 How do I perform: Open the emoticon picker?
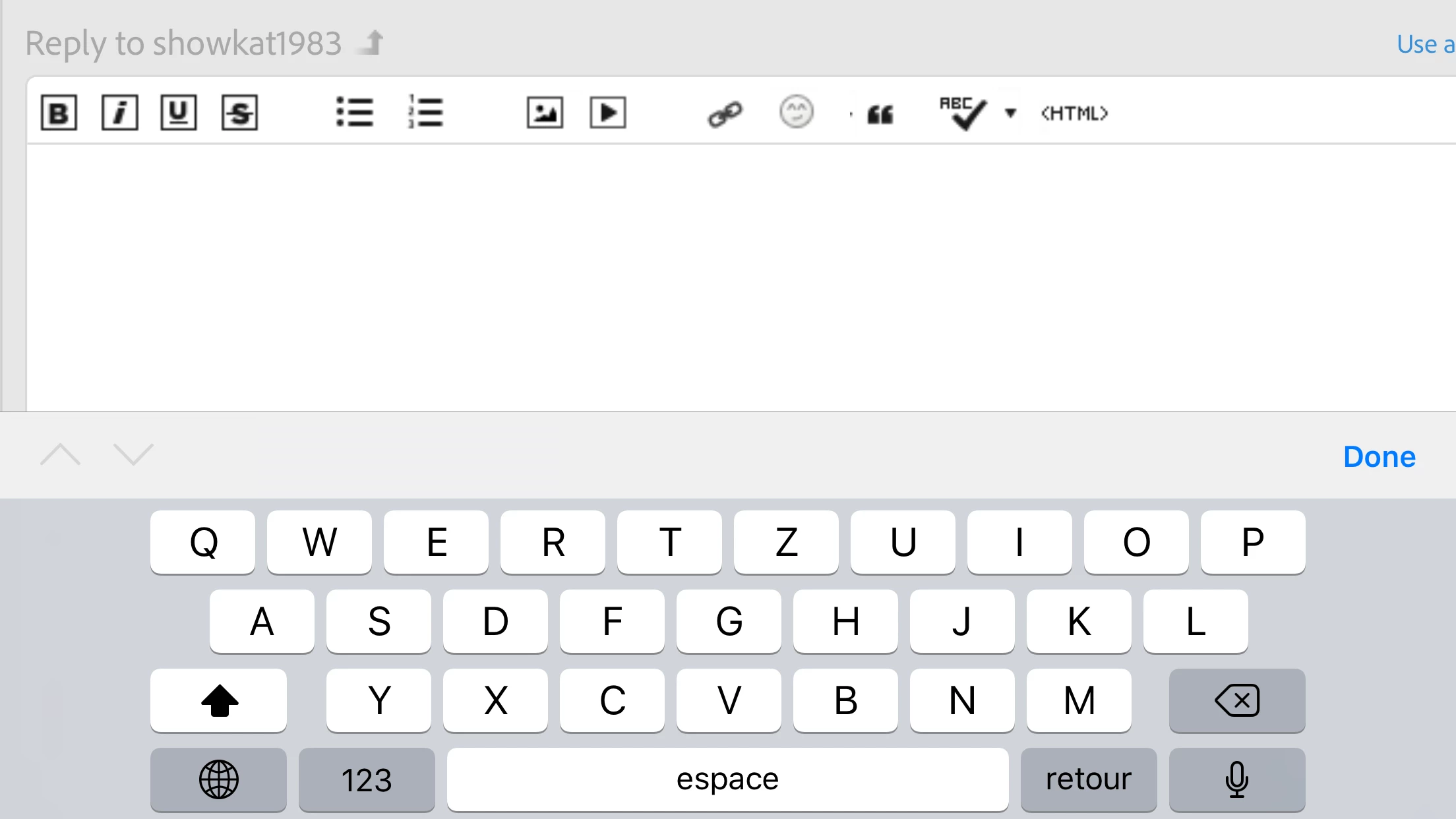pyautogui.click(x=796, y=112)
